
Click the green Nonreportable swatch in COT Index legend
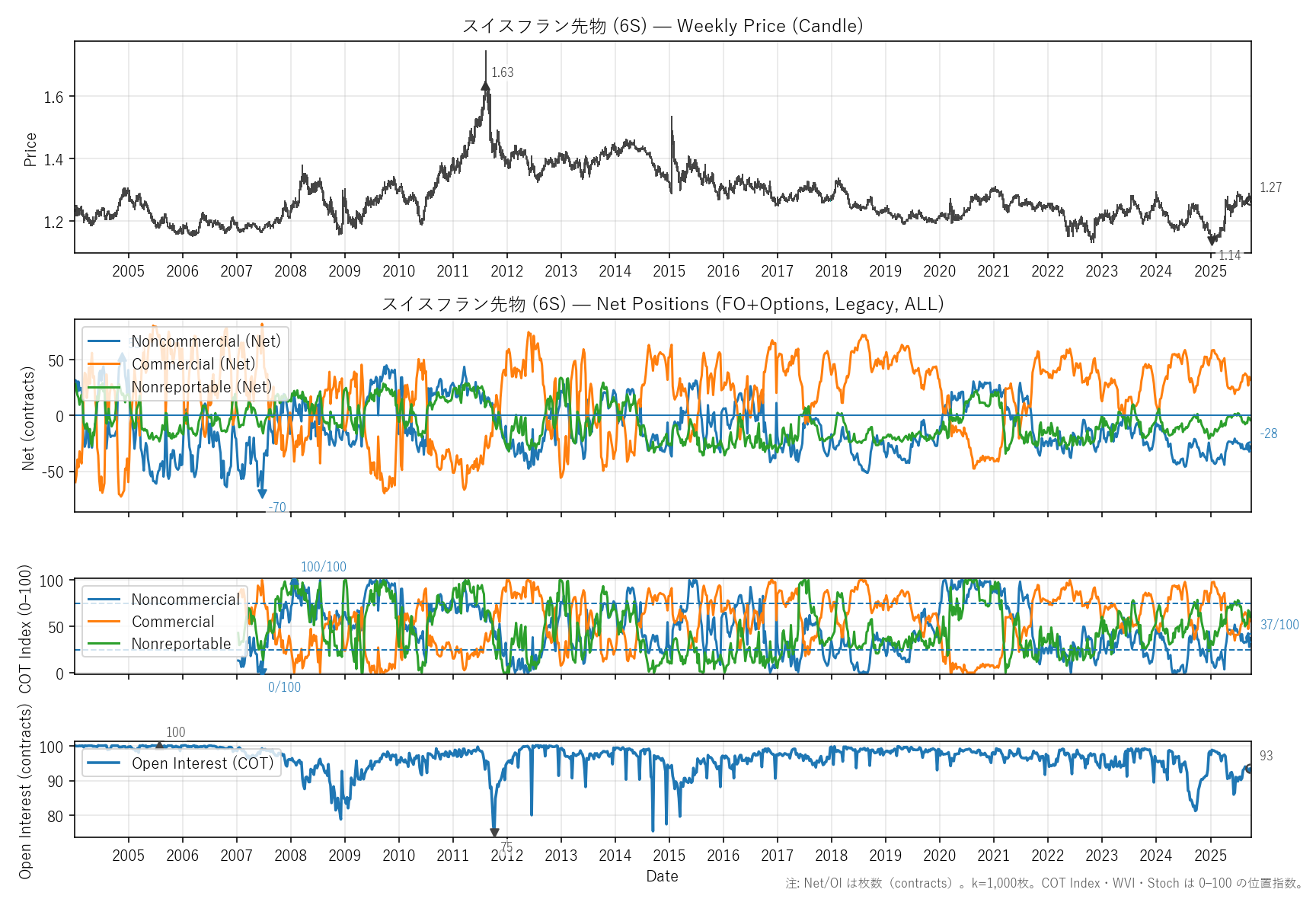pyautogui.click(x=104, y=644)
